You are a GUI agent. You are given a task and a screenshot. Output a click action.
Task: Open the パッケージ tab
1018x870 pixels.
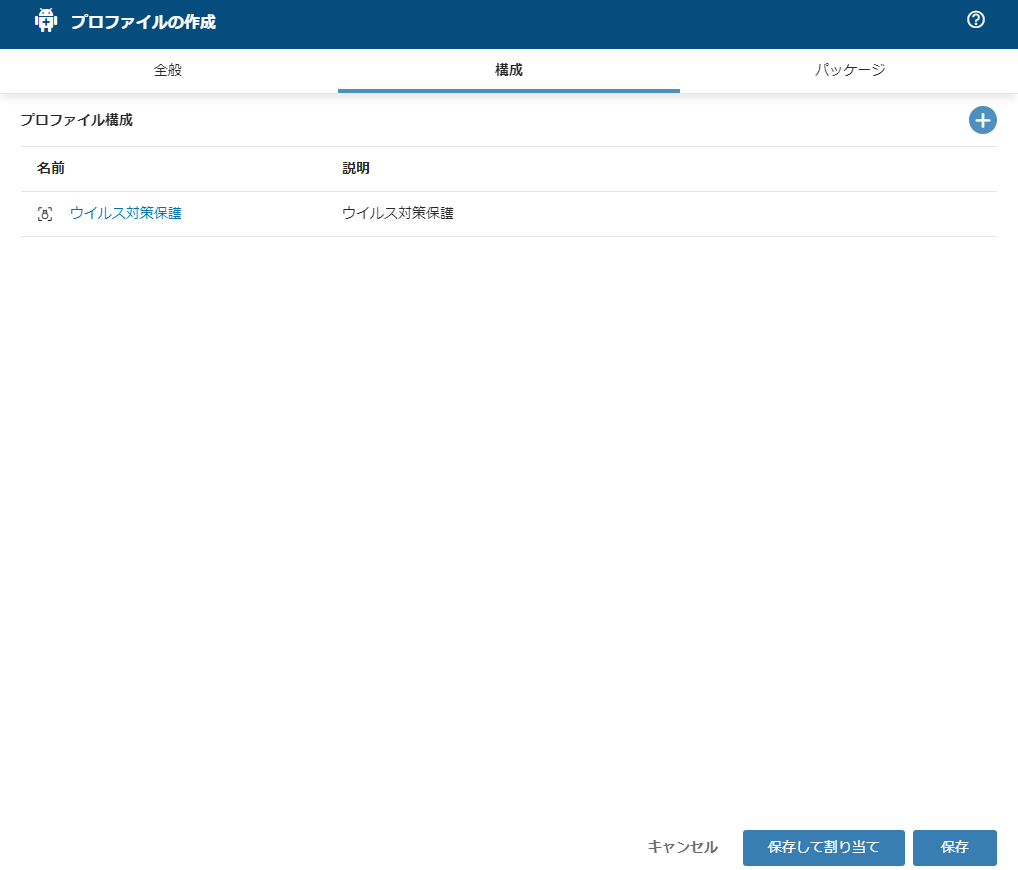849,70
